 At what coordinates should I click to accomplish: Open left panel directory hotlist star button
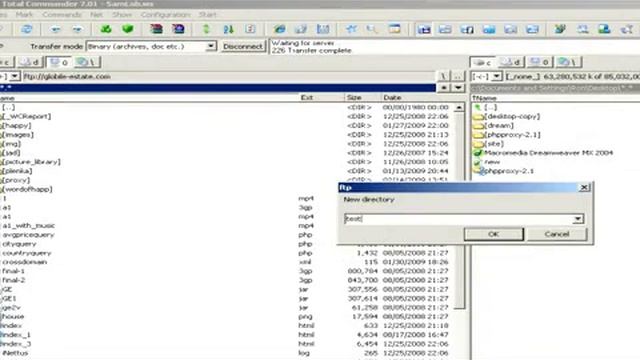(x=444, y=88)
